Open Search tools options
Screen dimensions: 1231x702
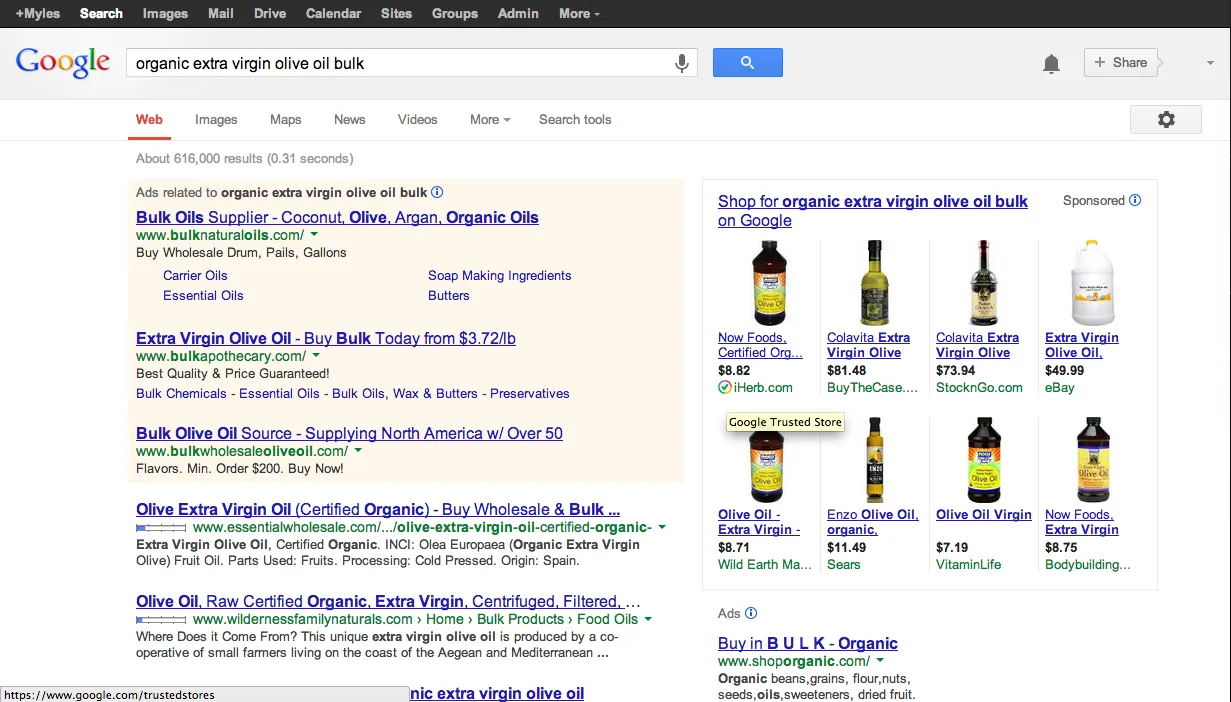tap(575, 119)
